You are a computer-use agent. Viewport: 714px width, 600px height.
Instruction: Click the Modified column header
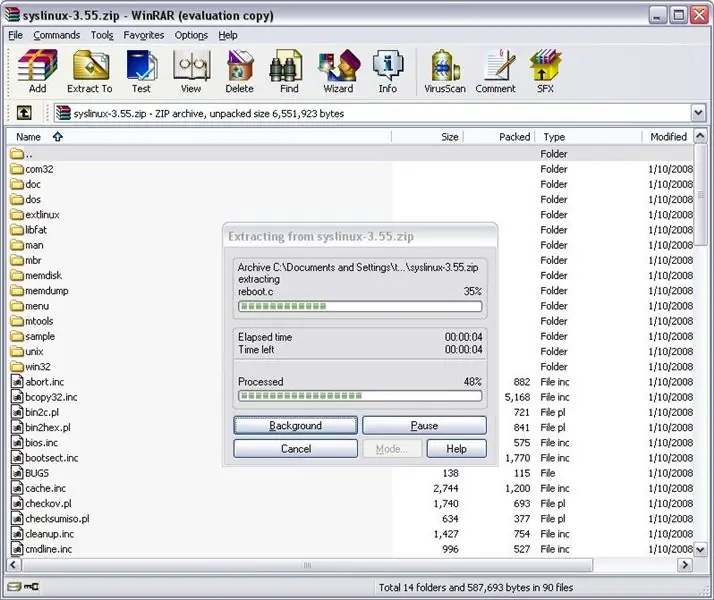click(668, 137)
